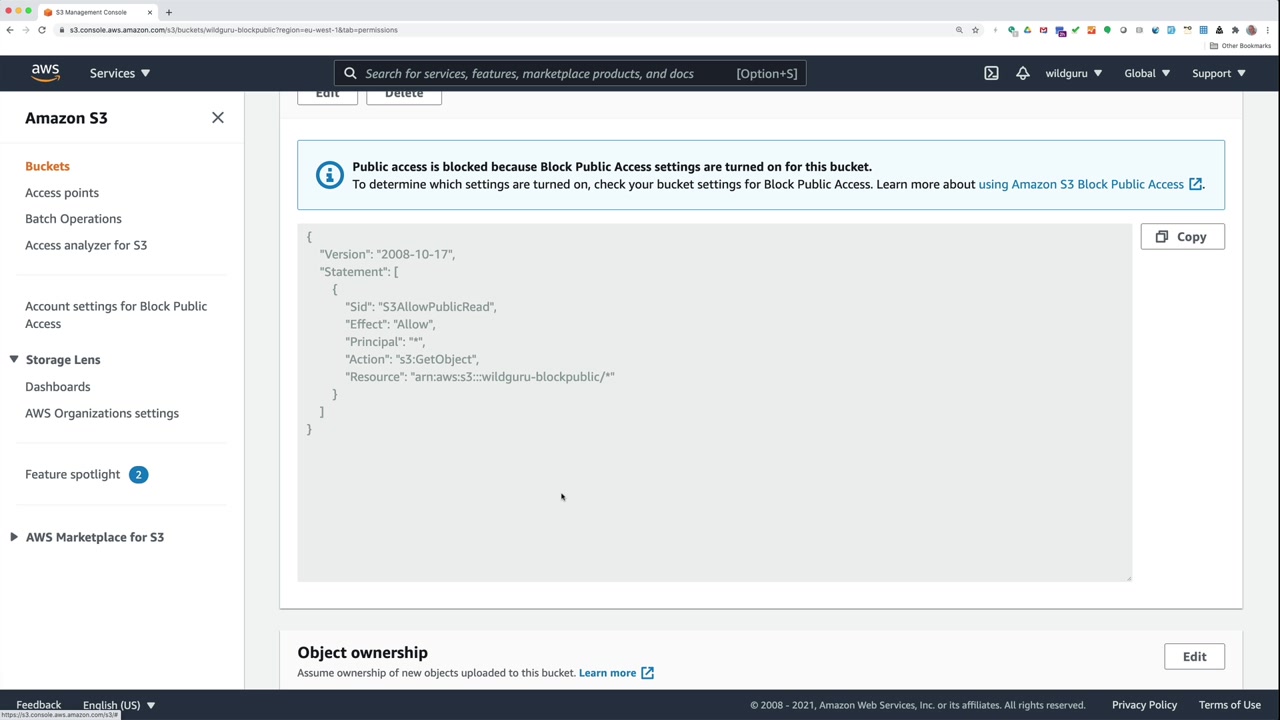Click the site lock icon in the address bar
Image resolution: width=1280 pixels, height=720 pixels.
(x=62, y=30)
